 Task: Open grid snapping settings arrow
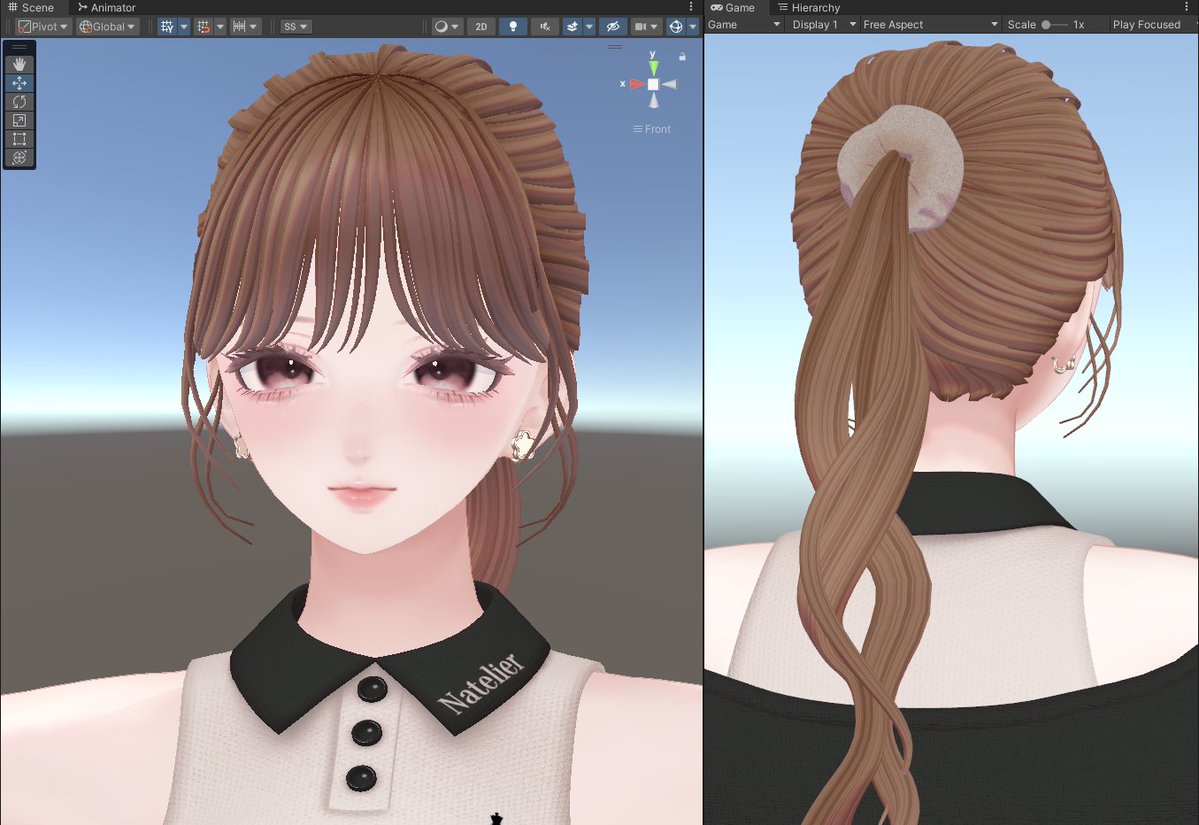point(220,27)
